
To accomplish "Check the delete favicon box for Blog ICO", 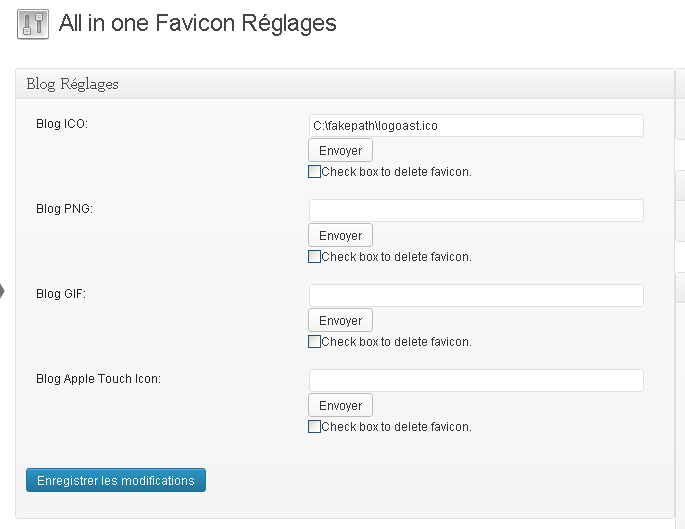I will coord(315,172).
